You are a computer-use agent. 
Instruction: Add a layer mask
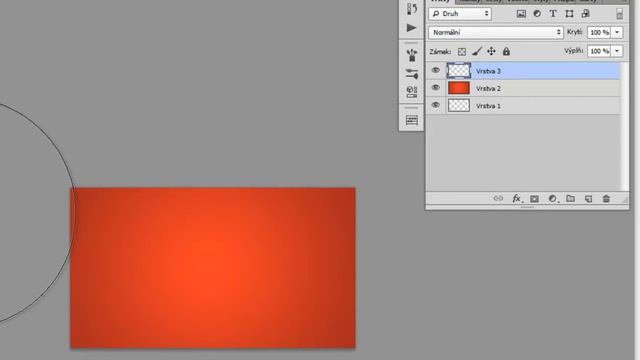coord(534,199)
